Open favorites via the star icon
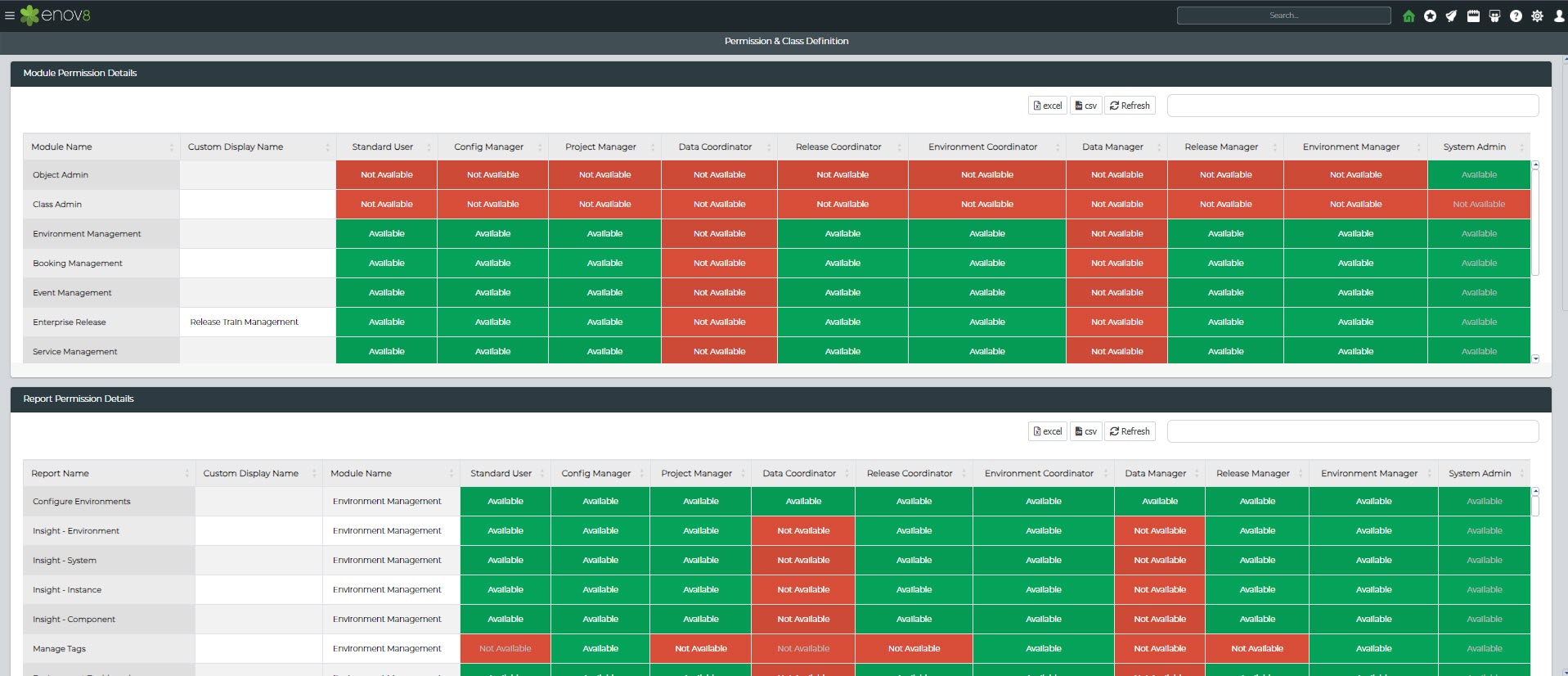Screen dimensions: 1568x676 point(1430,16)
